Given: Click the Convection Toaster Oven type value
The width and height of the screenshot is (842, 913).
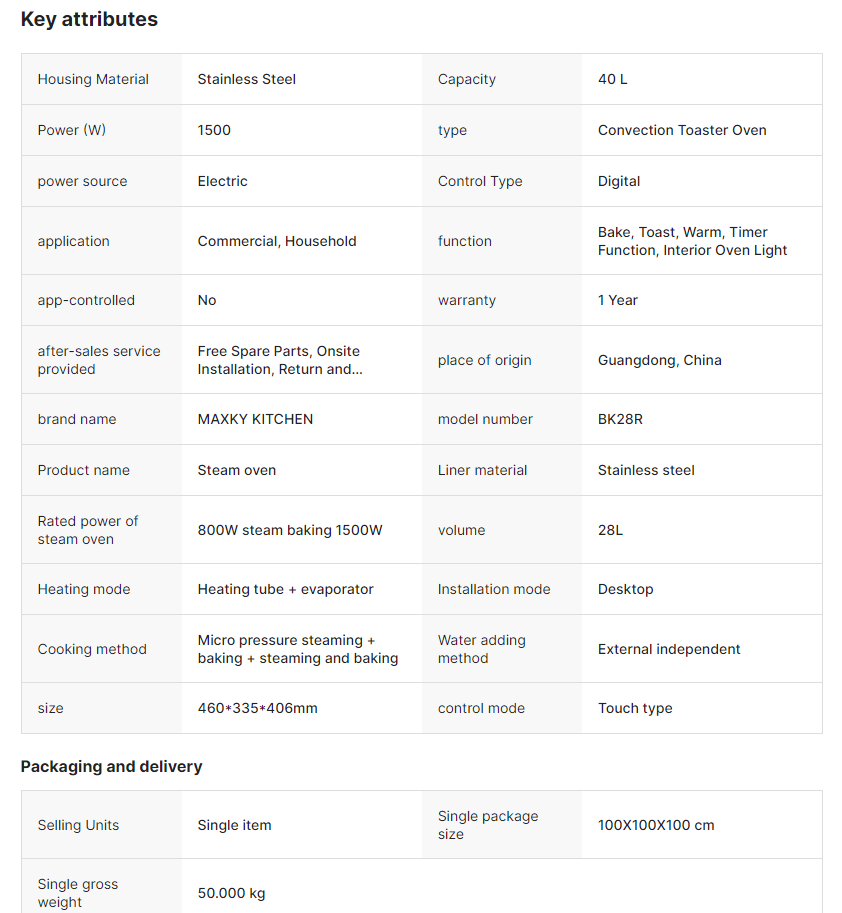Looking at the screenshot, I should tap(682, 130).
